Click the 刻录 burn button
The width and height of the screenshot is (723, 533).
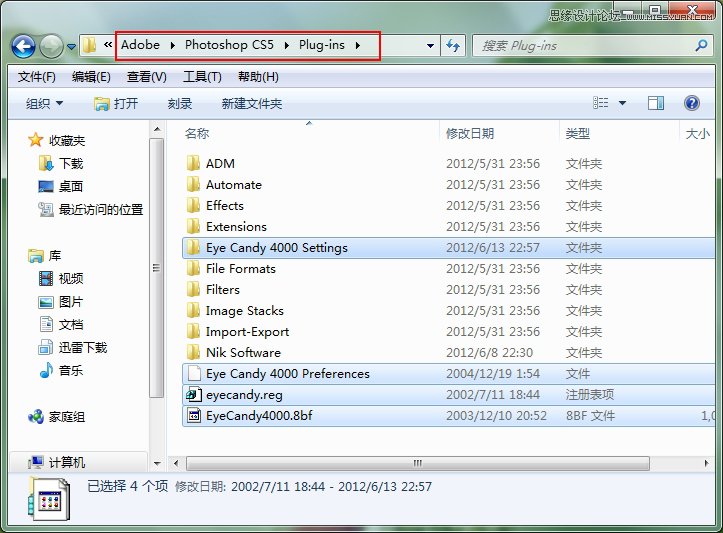(180, 103)
